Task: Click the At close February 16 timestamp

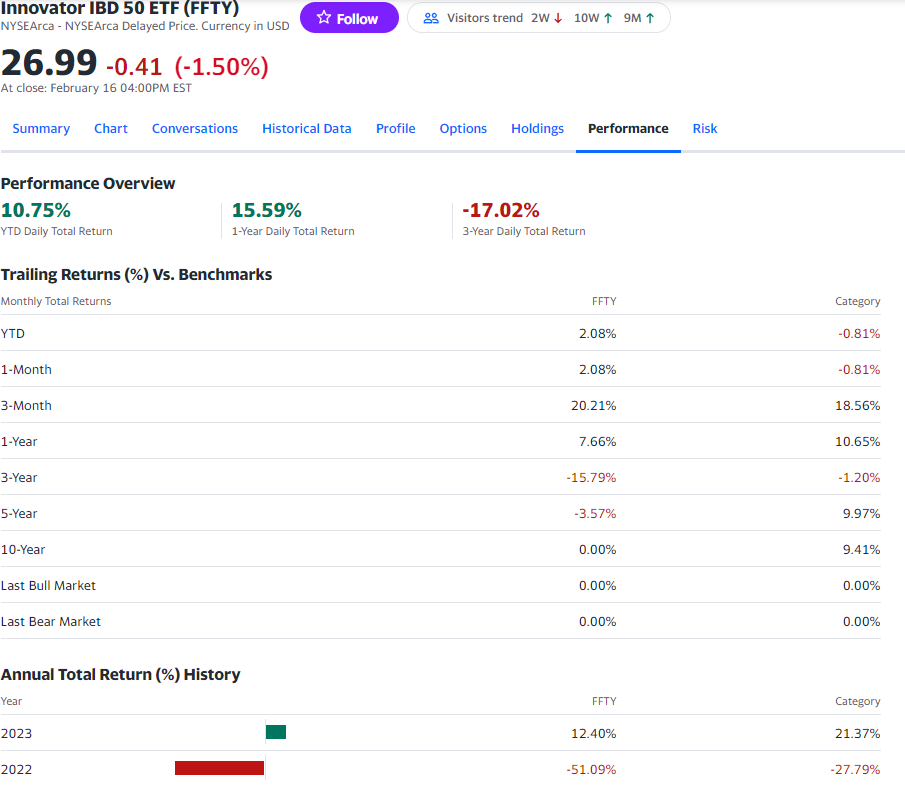Action: click(x=96, y=88)
